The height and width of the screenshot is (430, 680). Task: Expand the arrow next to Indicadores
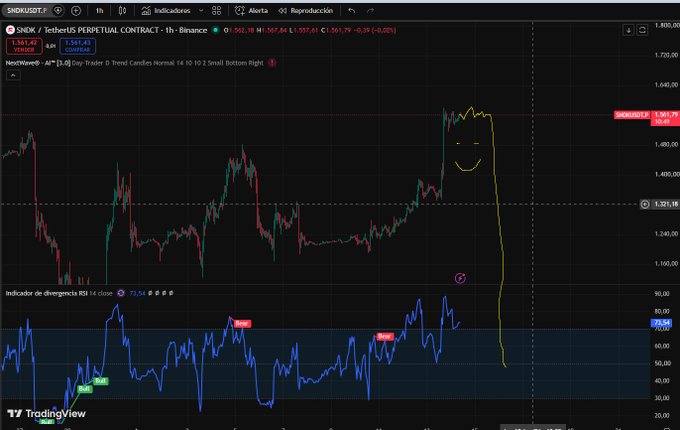(201, 10)
